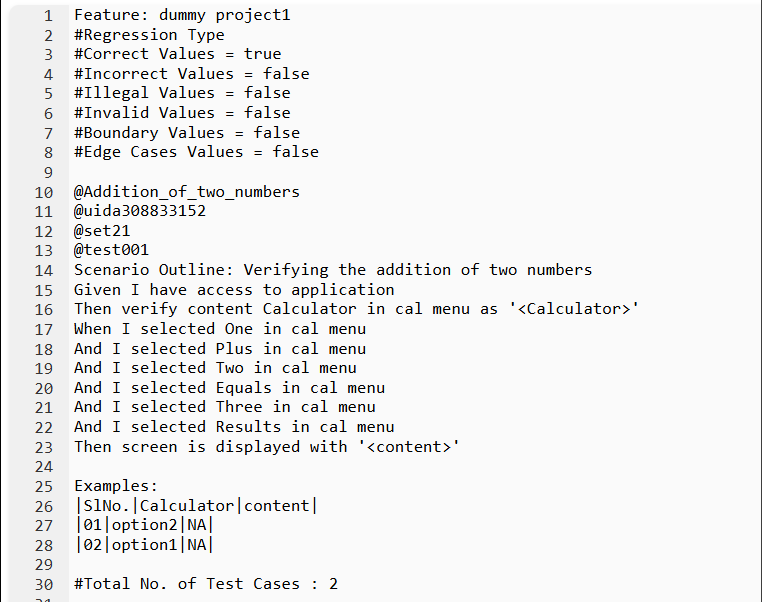Screen dimensions: 762x602
Task: Place cursor on 'Given I have access to application'
Action: pos(234,290)
